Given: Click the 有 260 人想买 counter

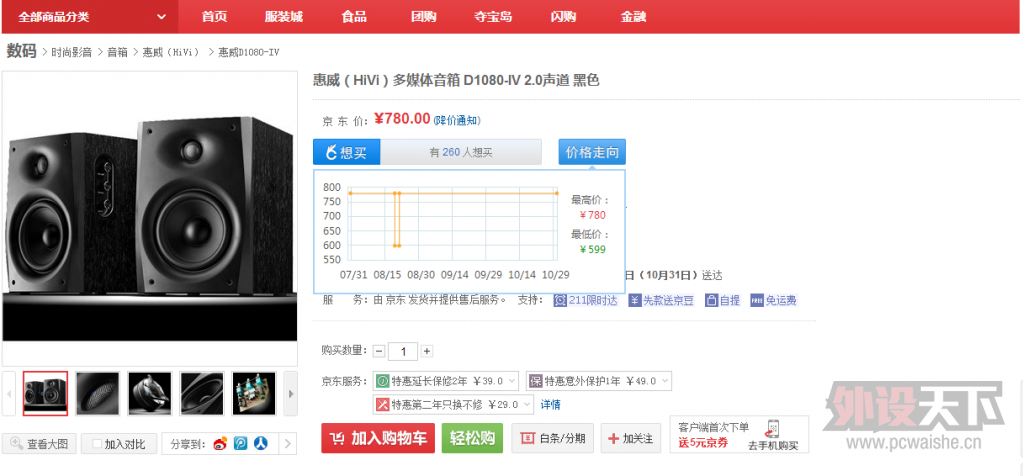Looking at the screenshot, I should [x=461, y=153].
